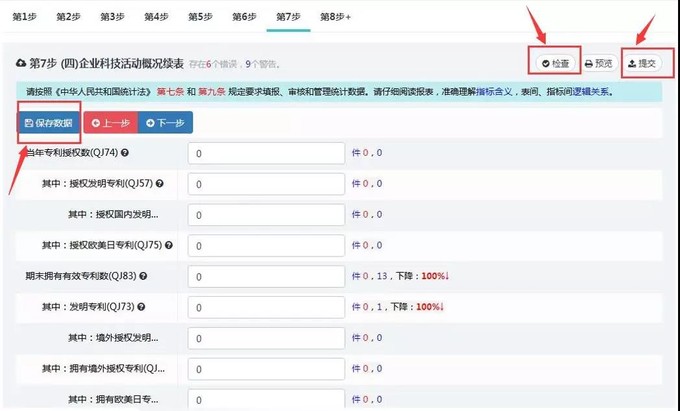Click the label 其中：境外授权发明…
680x411 pixels.
[x=113, y=337]
